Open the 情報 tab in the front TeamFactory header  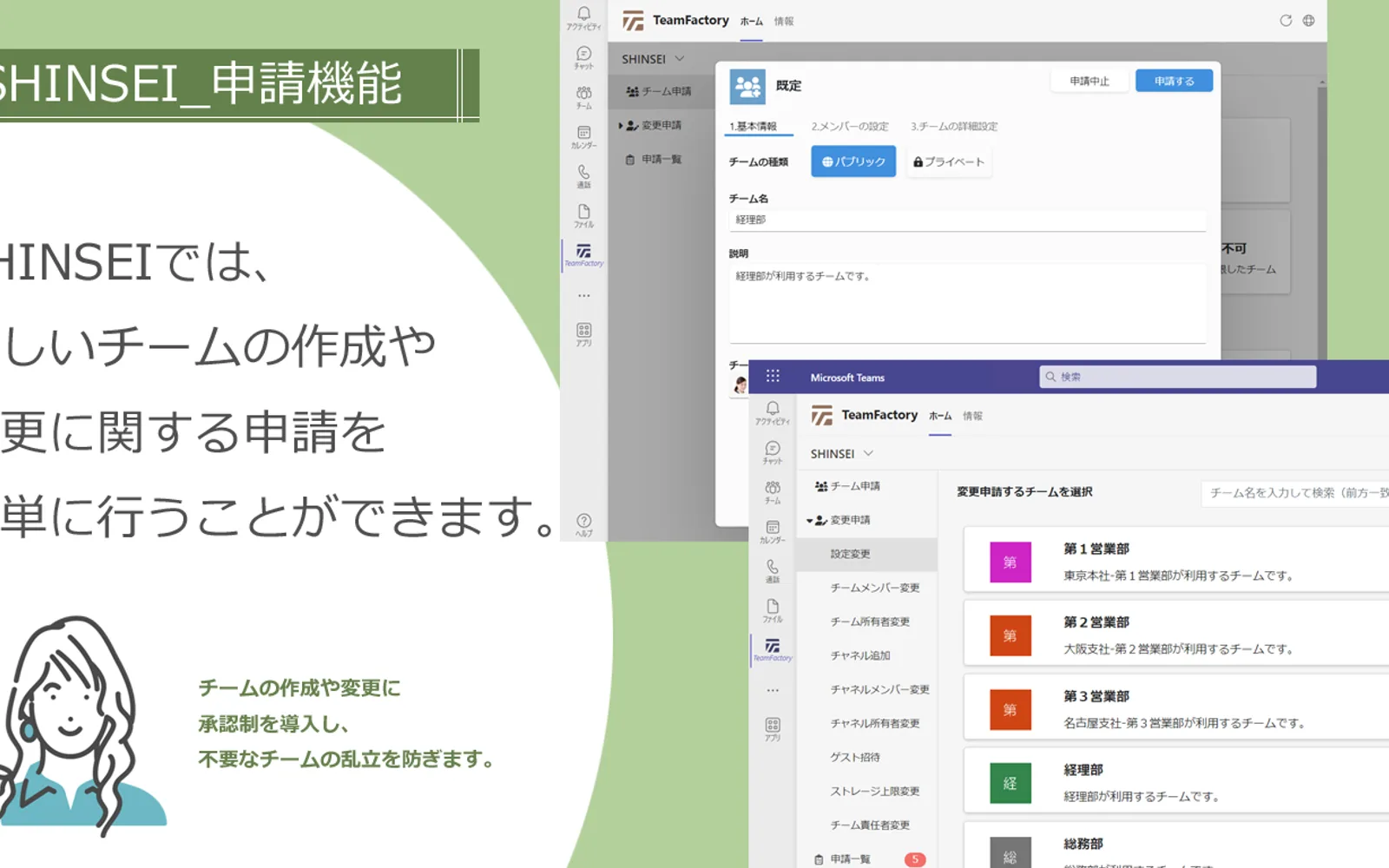(972, 416)
